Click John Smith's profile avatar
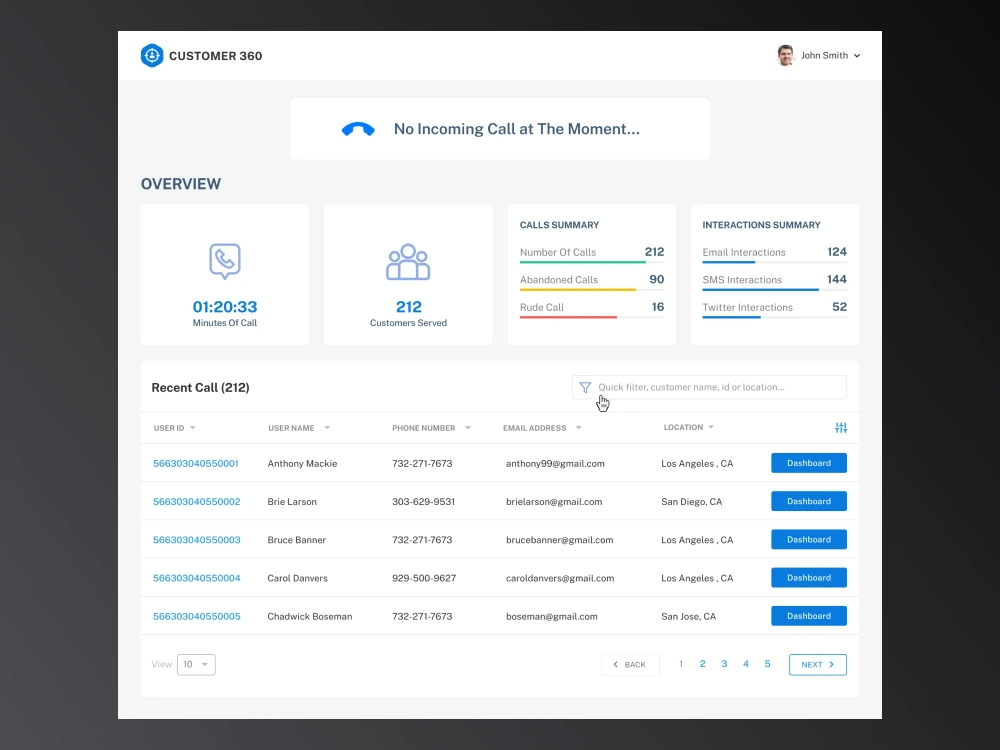Screen dimensions: 1000x750 point(786,55)
